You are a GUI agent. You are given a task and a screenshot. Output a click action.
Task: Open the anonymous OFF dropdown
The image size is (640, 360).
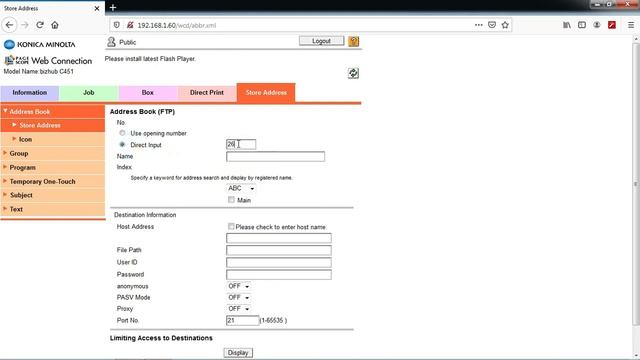click(238, 286)
